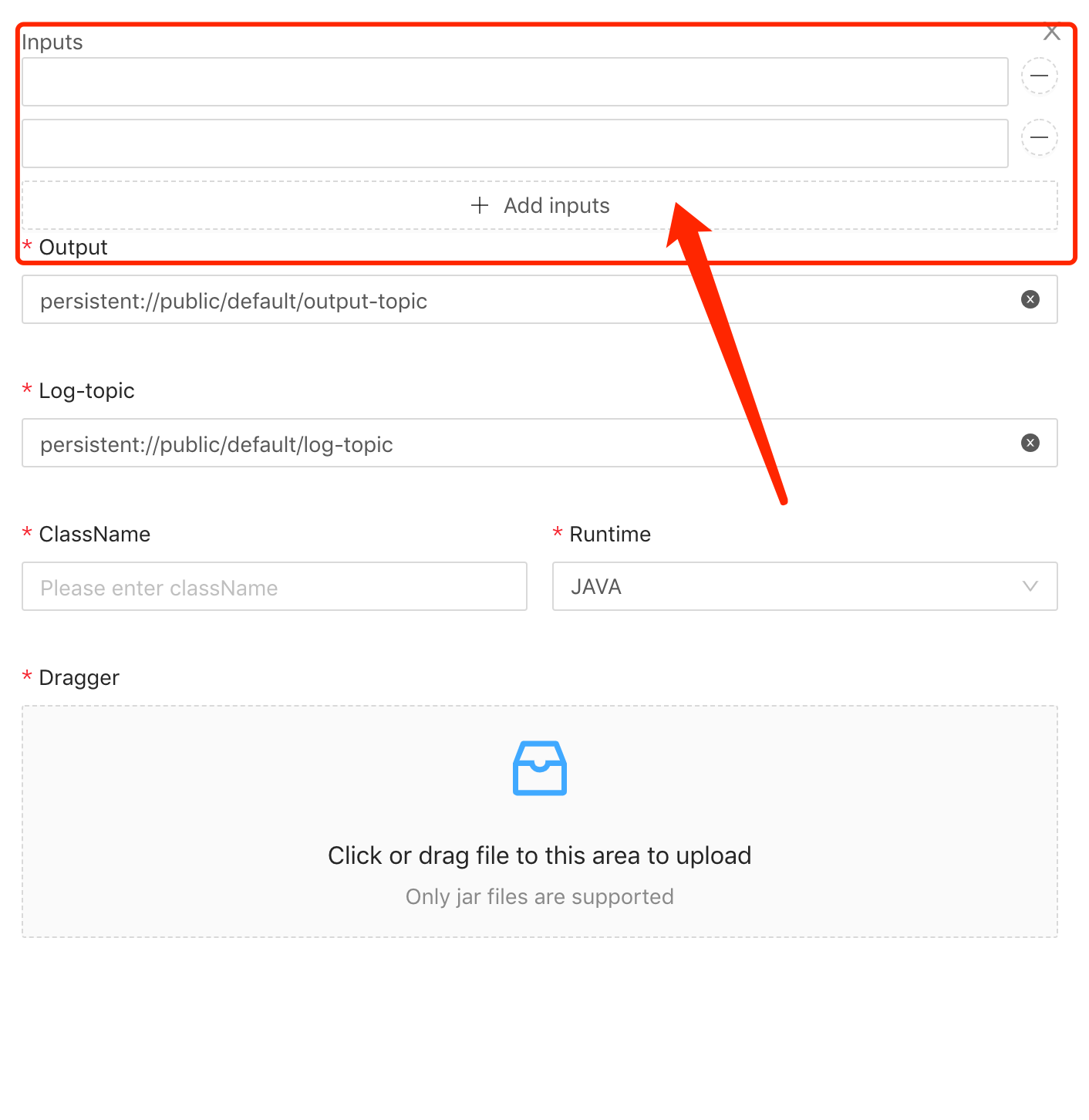Open the Runtime JAVA dropdown
This screenshot has width=1089, height=1120.
click(x=805, y=586)
